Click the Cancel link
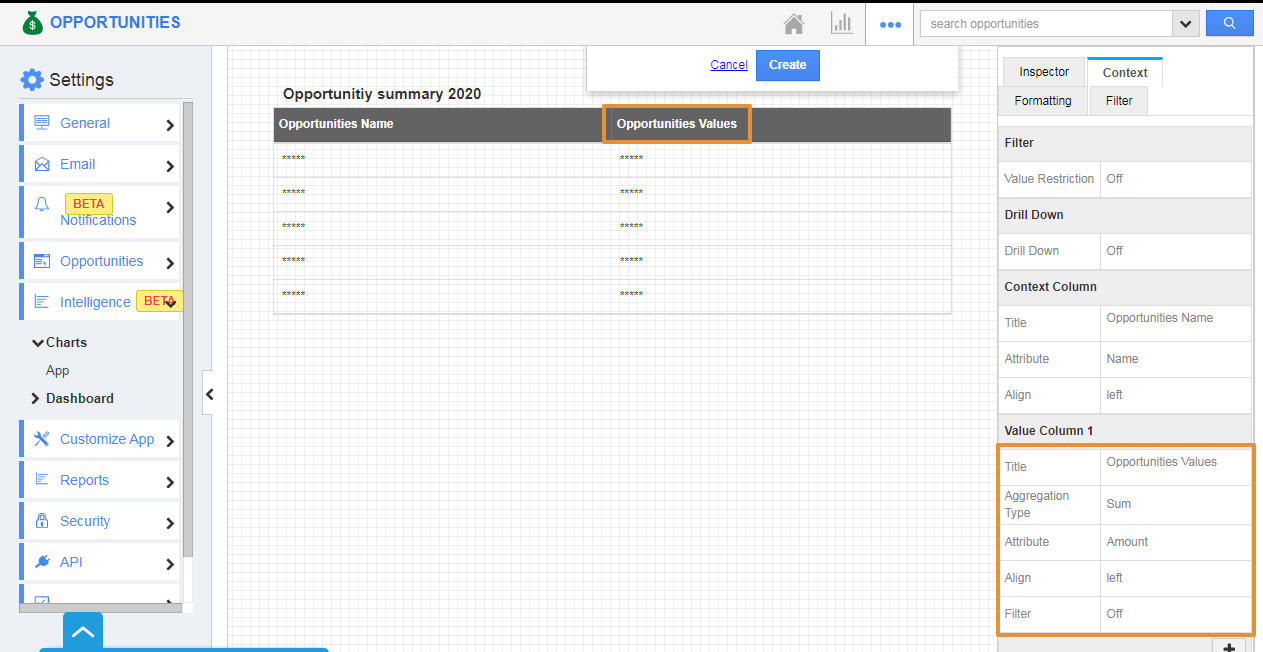 click(x=729, y=65)
